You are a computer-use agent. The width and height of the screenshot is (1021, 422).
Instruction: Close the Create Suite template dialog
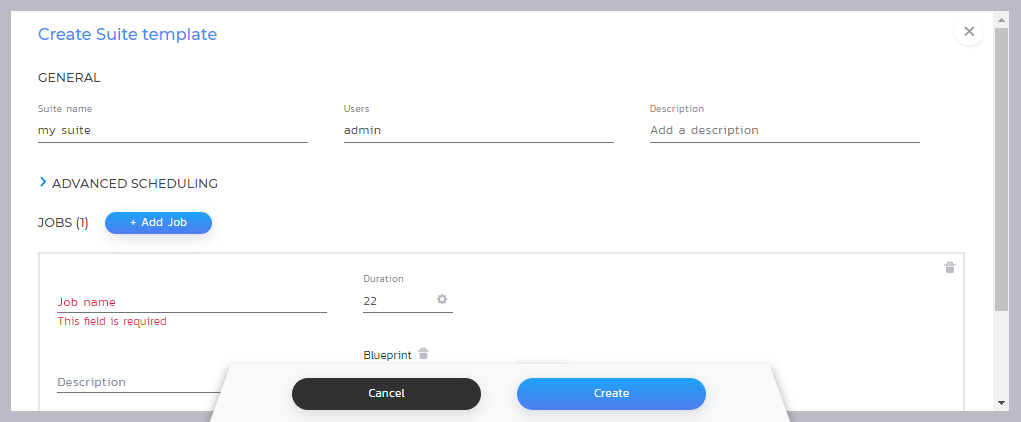click(x=968, y=32)
